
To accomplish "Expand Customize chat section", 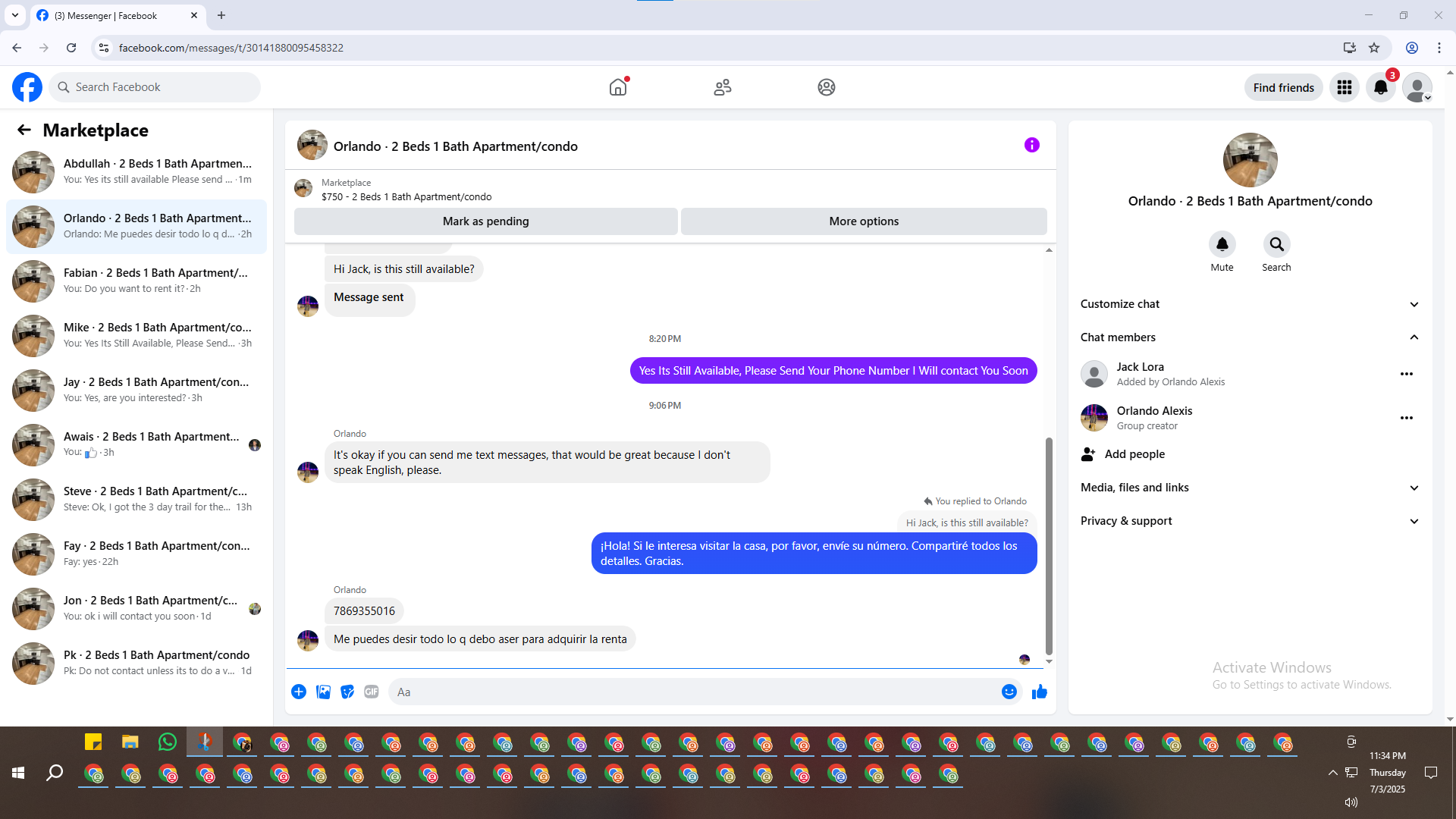I will [x=1249, y=304].
